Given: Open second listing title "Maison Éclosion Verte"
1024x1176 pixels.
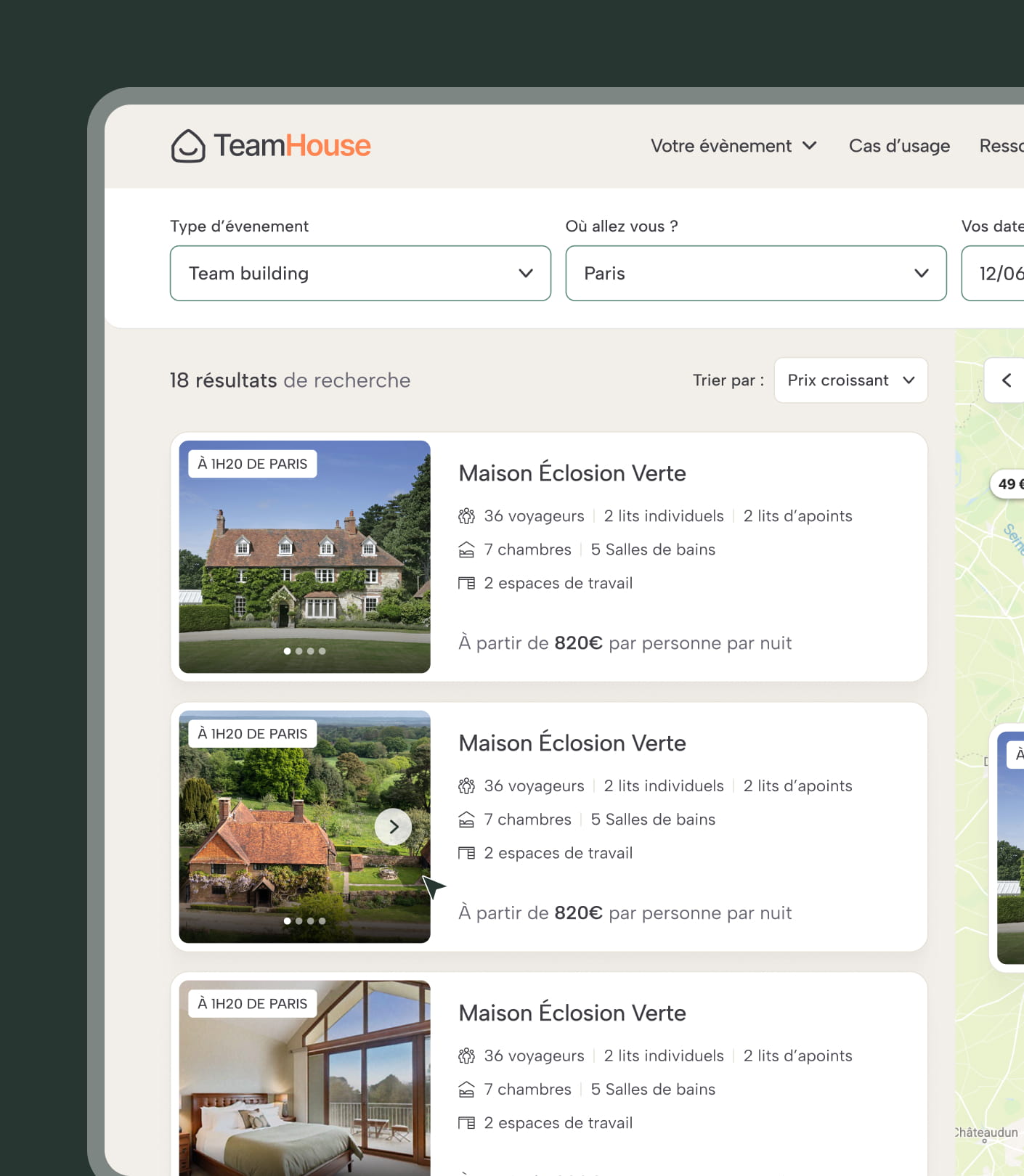Looking at the screenshot, I should 572,743.
